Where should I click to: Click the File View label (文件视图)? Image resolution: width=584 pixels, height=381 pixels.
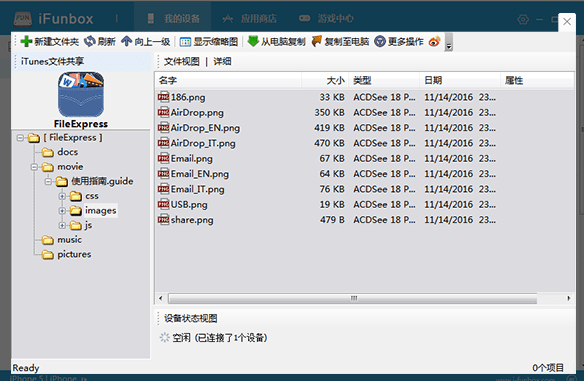[182, 61]
